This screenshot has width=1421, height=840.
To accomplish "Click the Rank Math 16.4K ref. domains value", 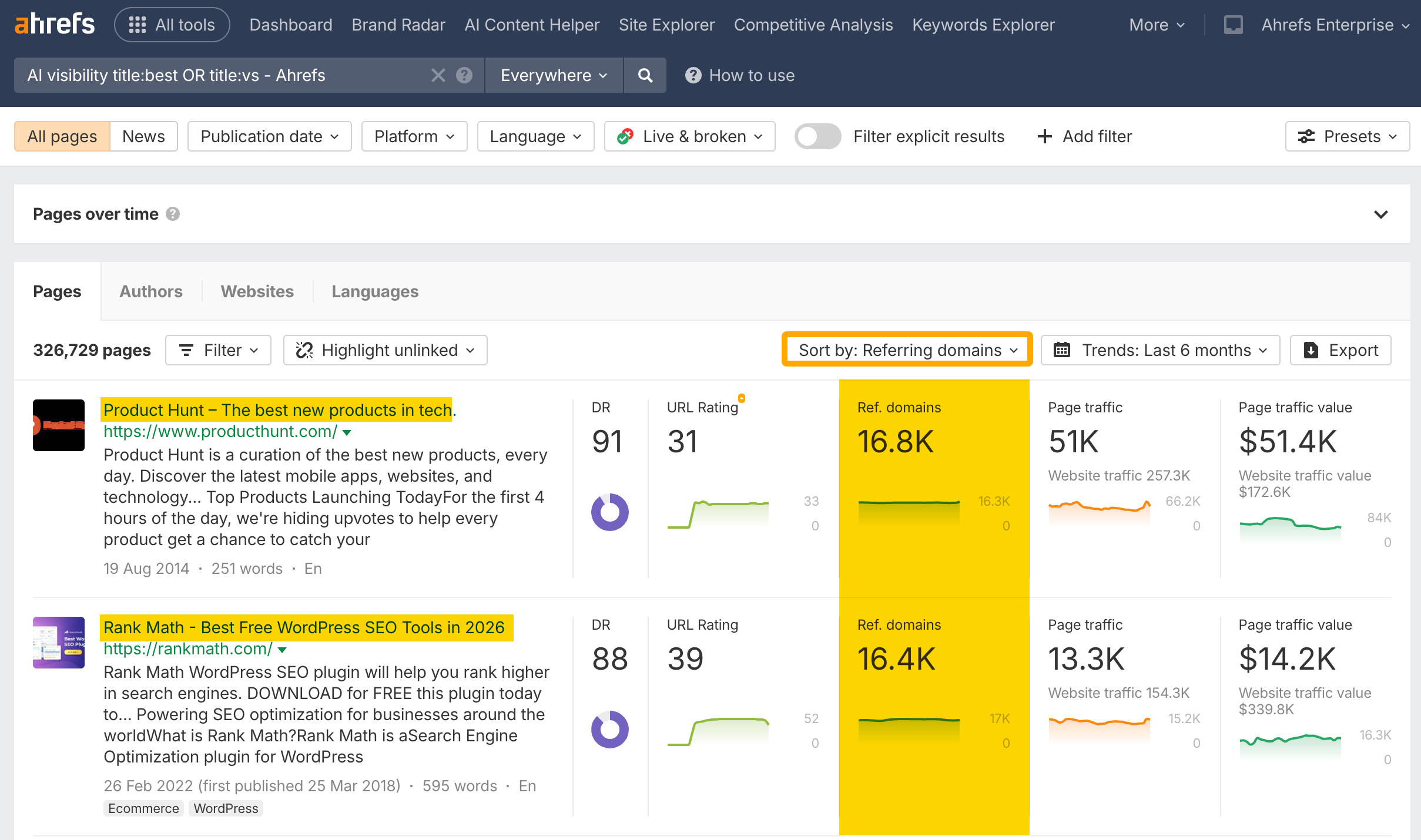I will [x=896, y=659].
